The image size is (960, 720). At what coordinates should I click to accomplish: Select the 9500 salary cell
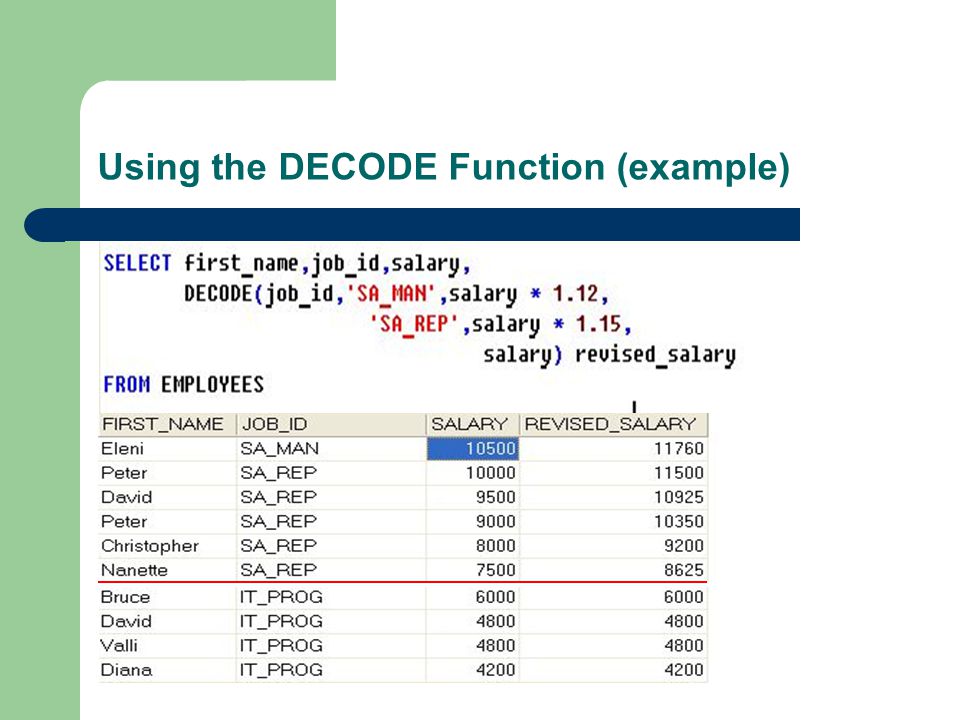[x=473, y=497]
